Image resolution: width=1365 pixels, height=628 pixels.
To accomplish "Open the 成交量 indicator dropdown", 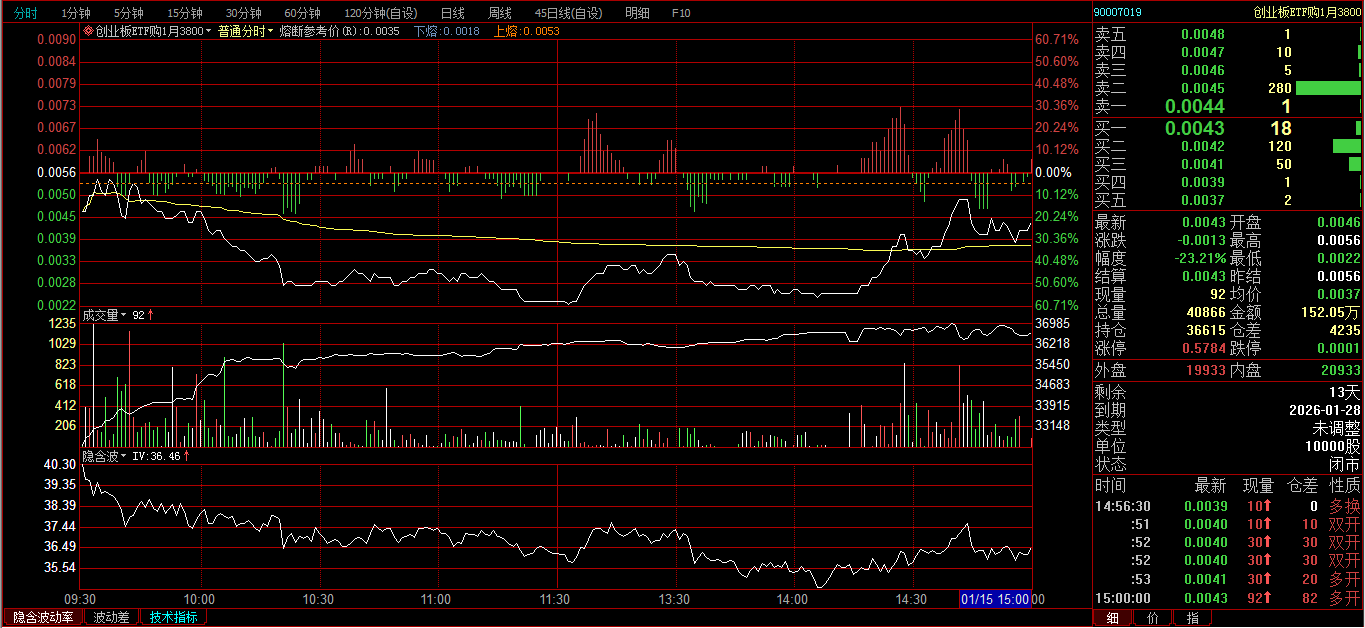I will [x=124, y=315].
